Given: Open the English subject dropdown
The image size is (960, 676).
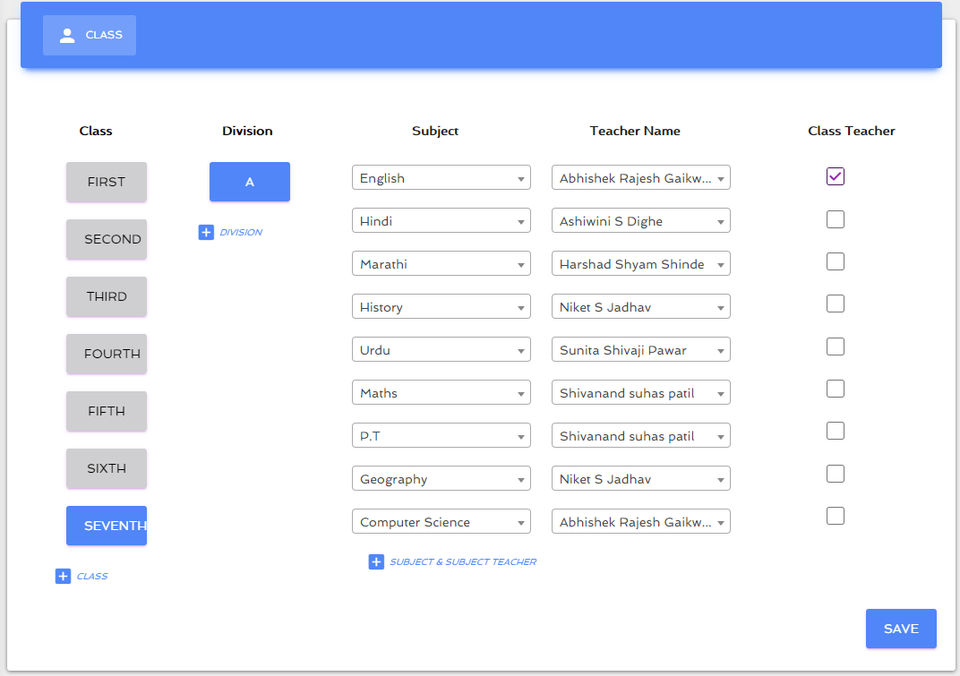Looking at the screenshot, I should click(x=441, y=178).
